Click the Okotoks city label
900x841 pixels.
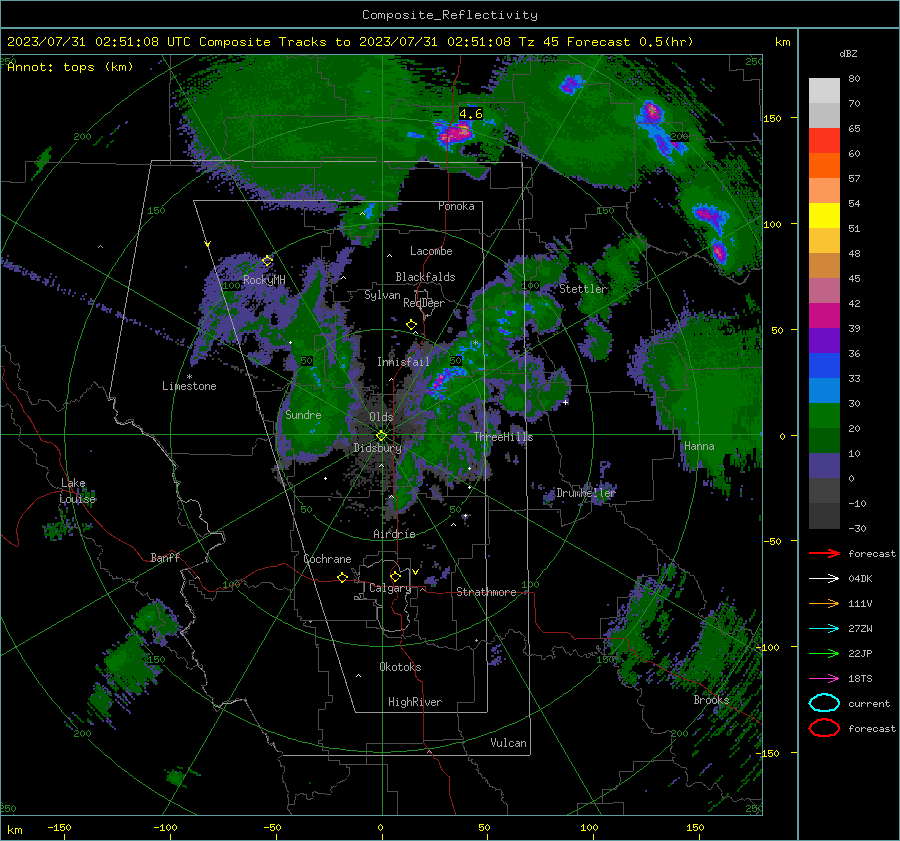[400, 667]
